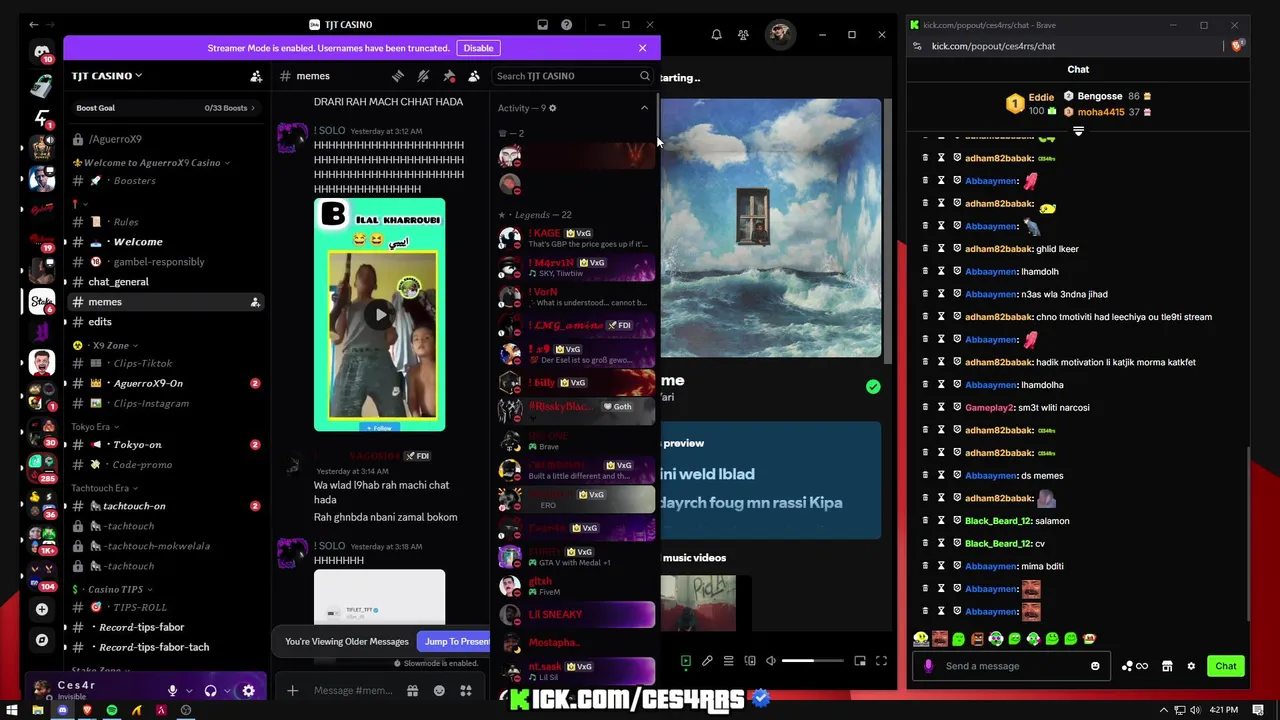Open the Boost Goal progress entry
The width and height of the screenshot is (1280, 720).
click(165, 108)
